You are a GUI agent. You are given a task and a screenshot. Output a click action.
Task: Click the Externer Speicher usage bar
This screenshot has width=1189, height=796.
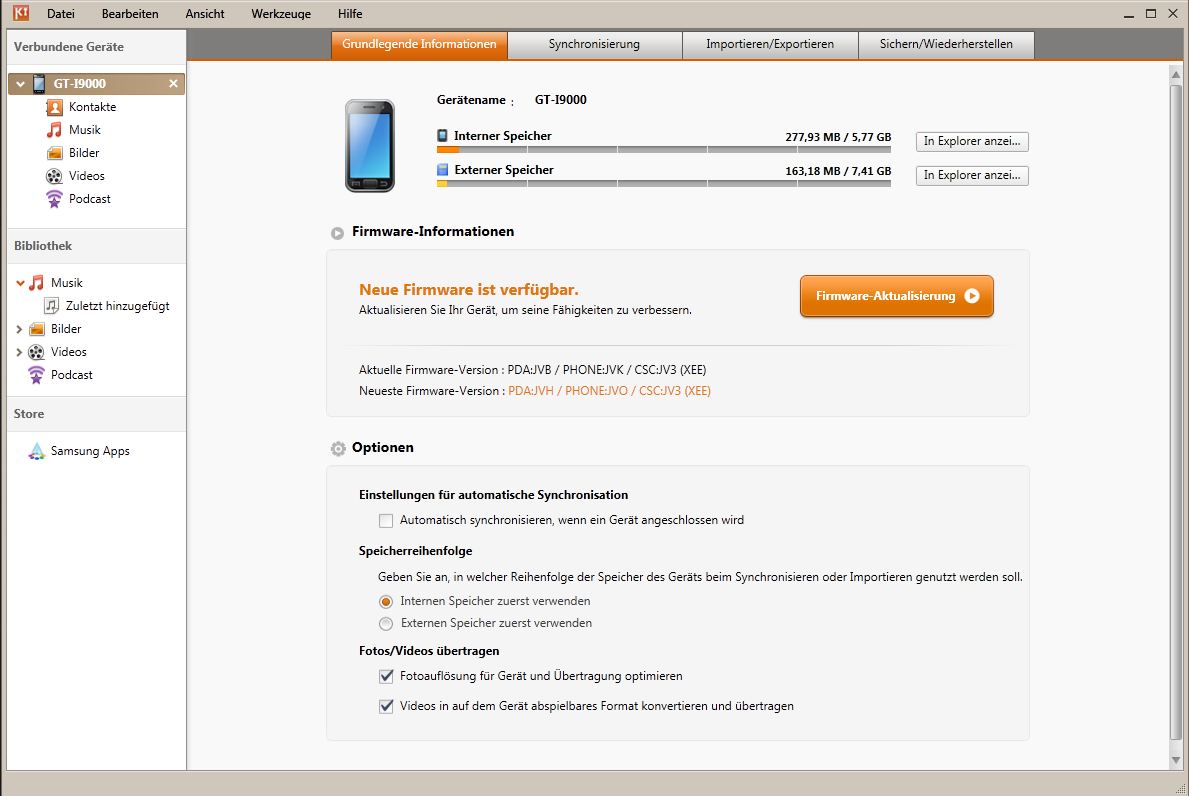(x=664, y=183)
